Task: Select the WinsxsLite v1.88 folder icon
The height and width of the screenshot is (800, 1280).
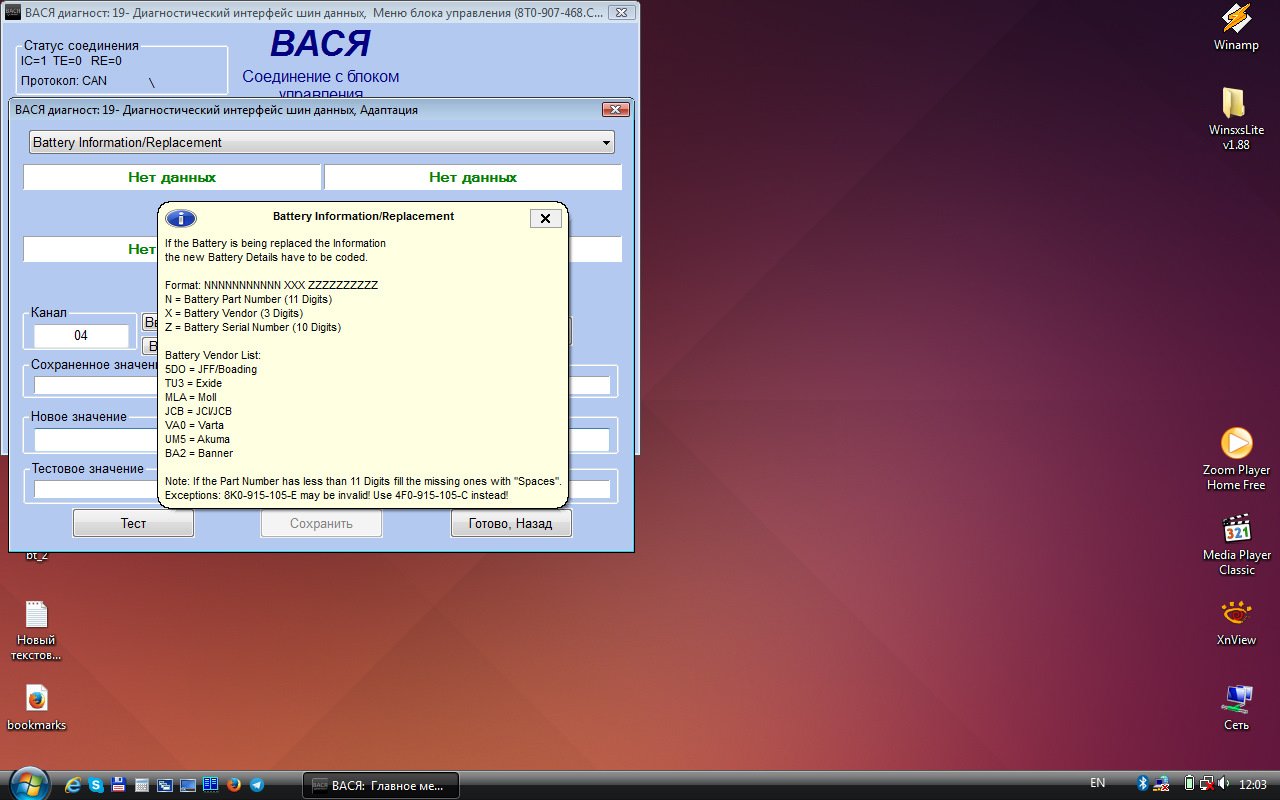Action: pos(1237,118)
